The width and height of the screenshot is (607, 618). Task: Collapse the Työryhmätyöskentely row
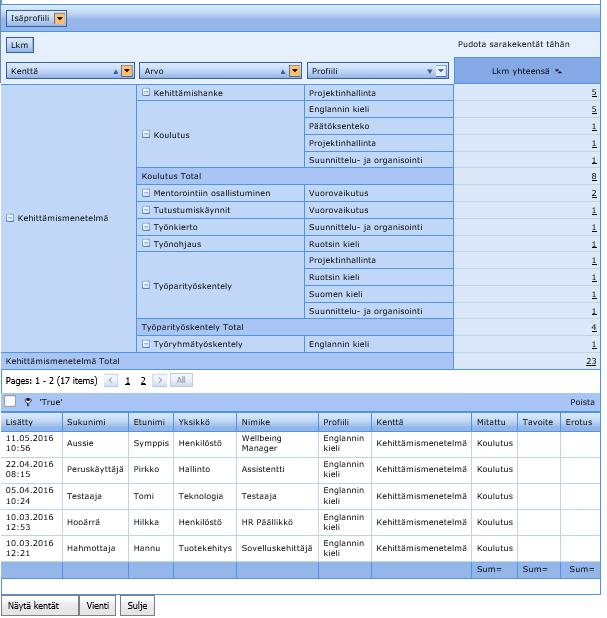click(146, 344)
